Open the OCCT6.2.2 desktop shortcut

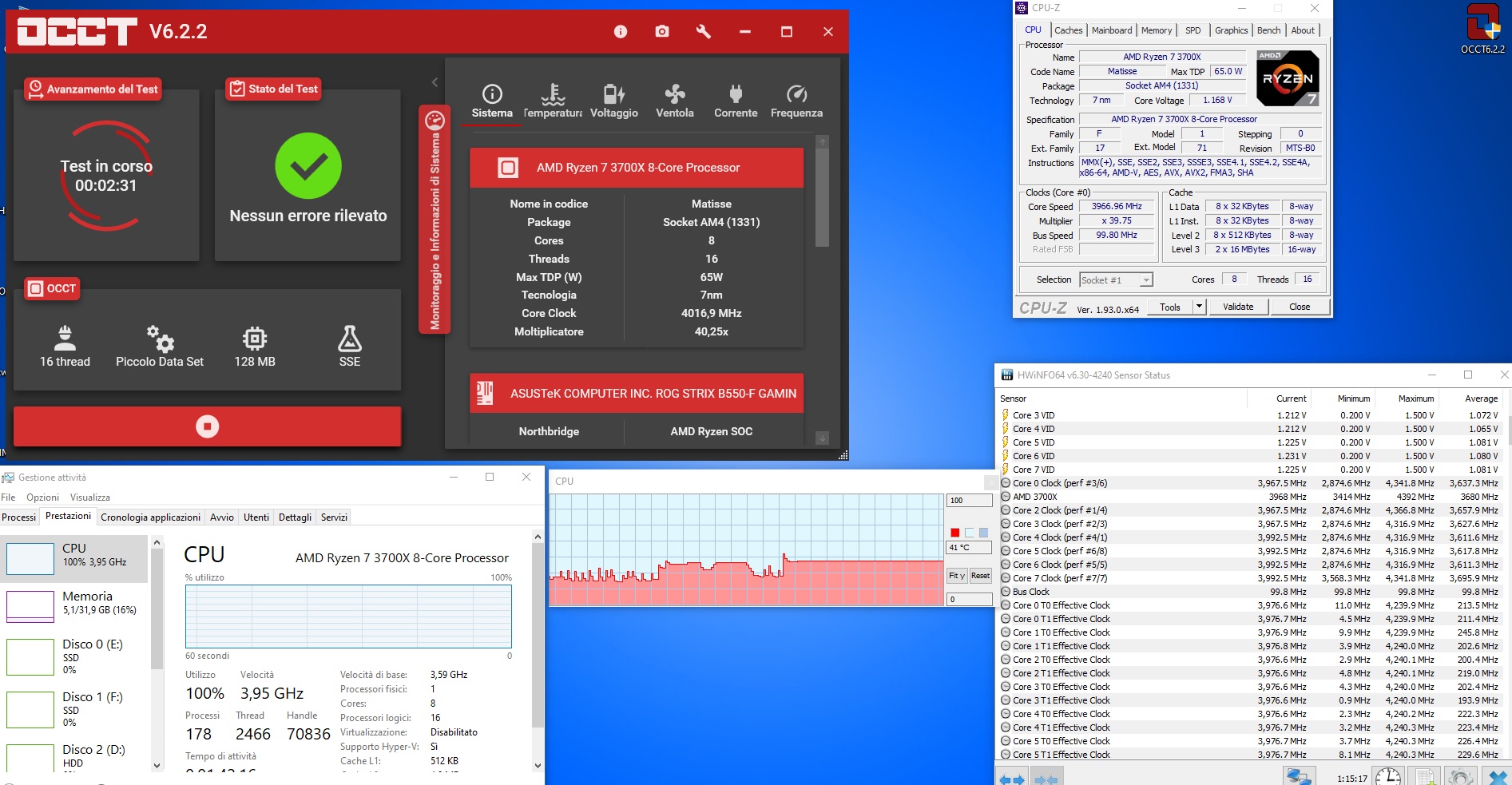click(1482, 29)
